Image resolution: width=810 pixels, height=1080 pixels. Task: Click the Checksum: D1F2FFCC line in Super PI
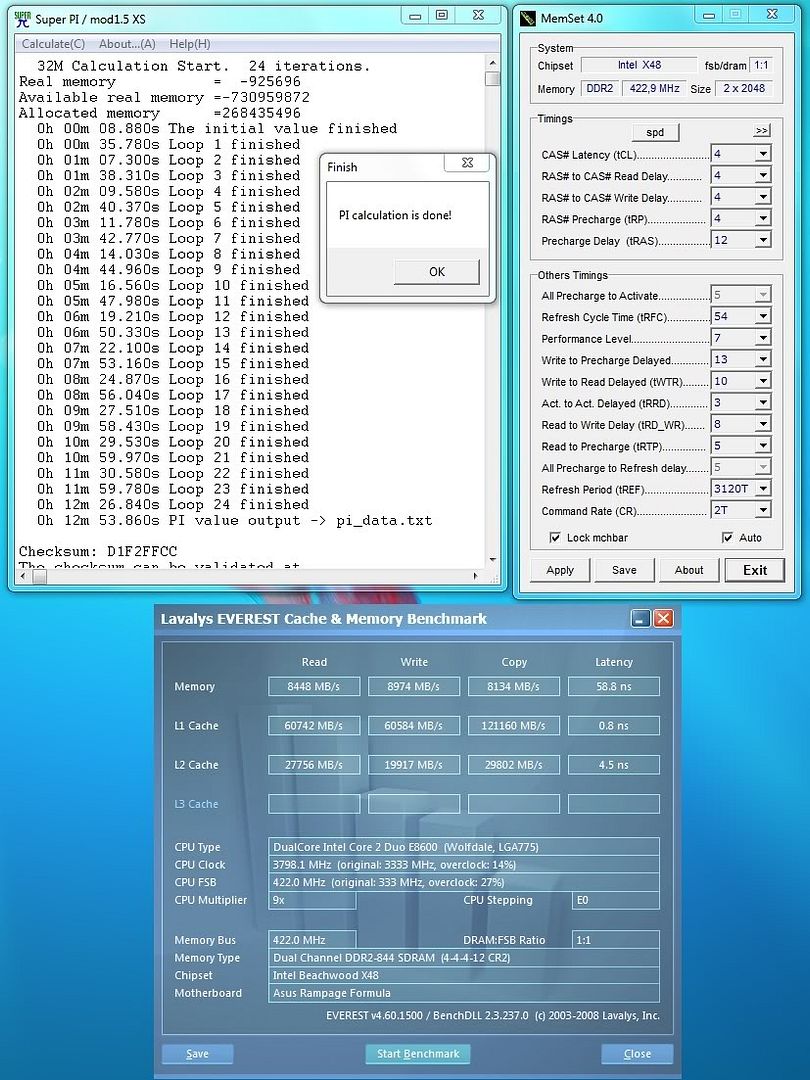(x=98, y=551)
